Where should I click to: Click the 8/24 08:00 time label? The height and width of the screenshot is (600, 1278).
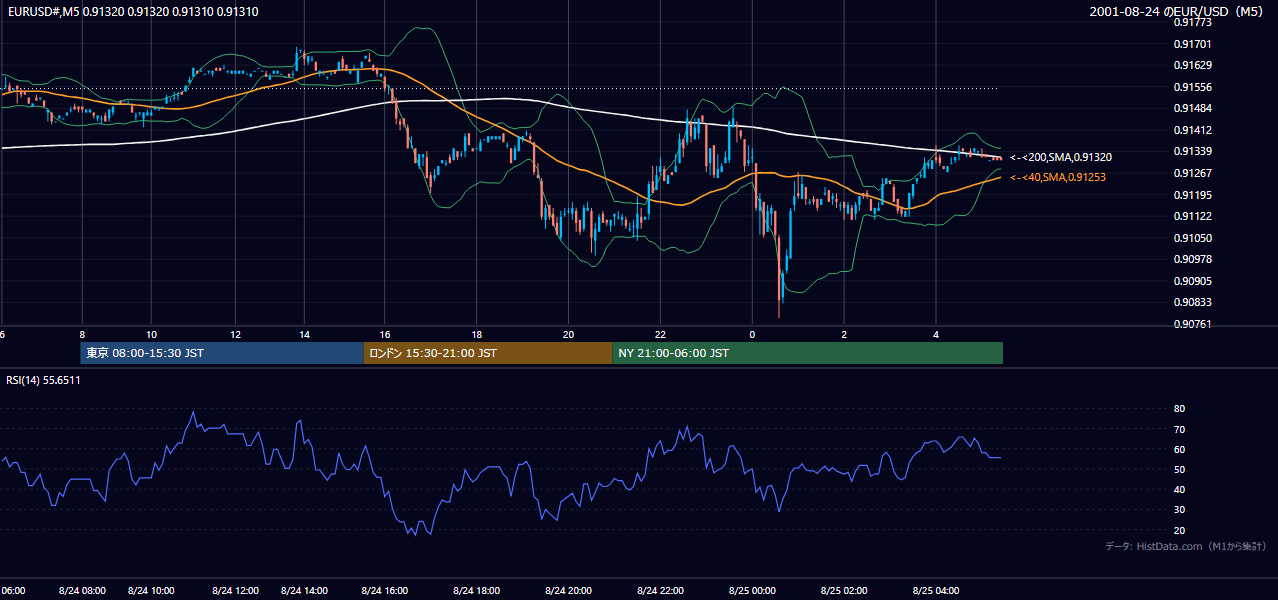point(81,591)
